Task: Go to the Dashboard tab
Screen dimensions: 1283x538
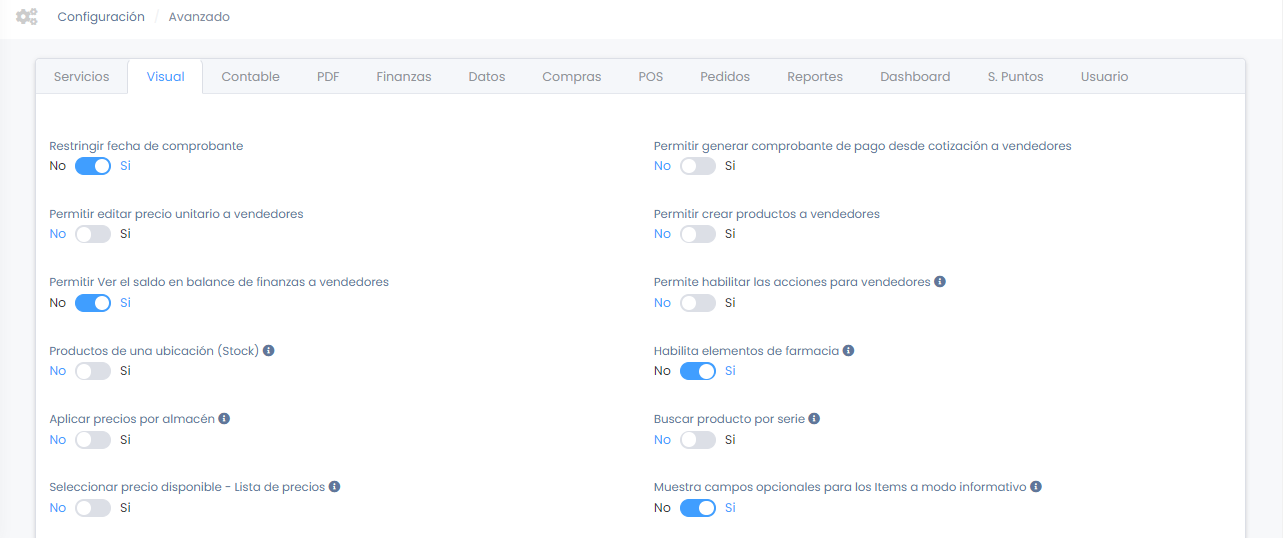Action: 914,77
